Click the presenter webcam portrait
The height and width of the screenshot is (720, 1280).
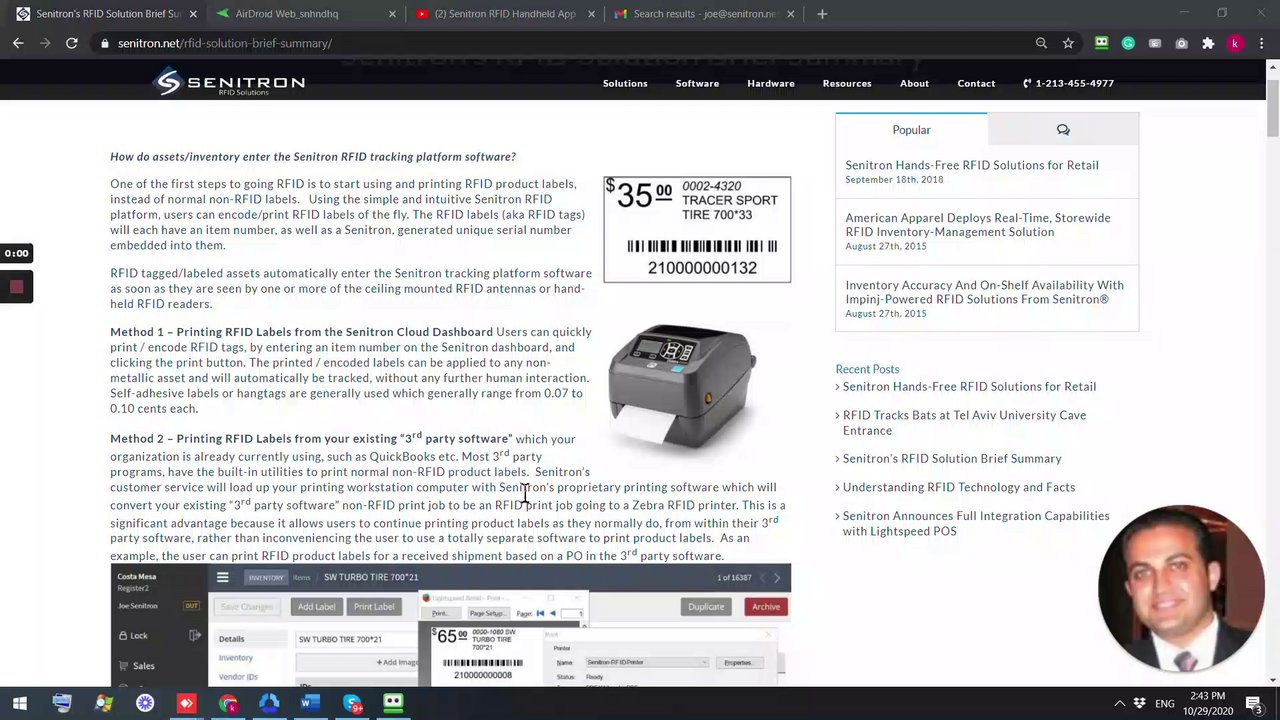click(1181, 588)
